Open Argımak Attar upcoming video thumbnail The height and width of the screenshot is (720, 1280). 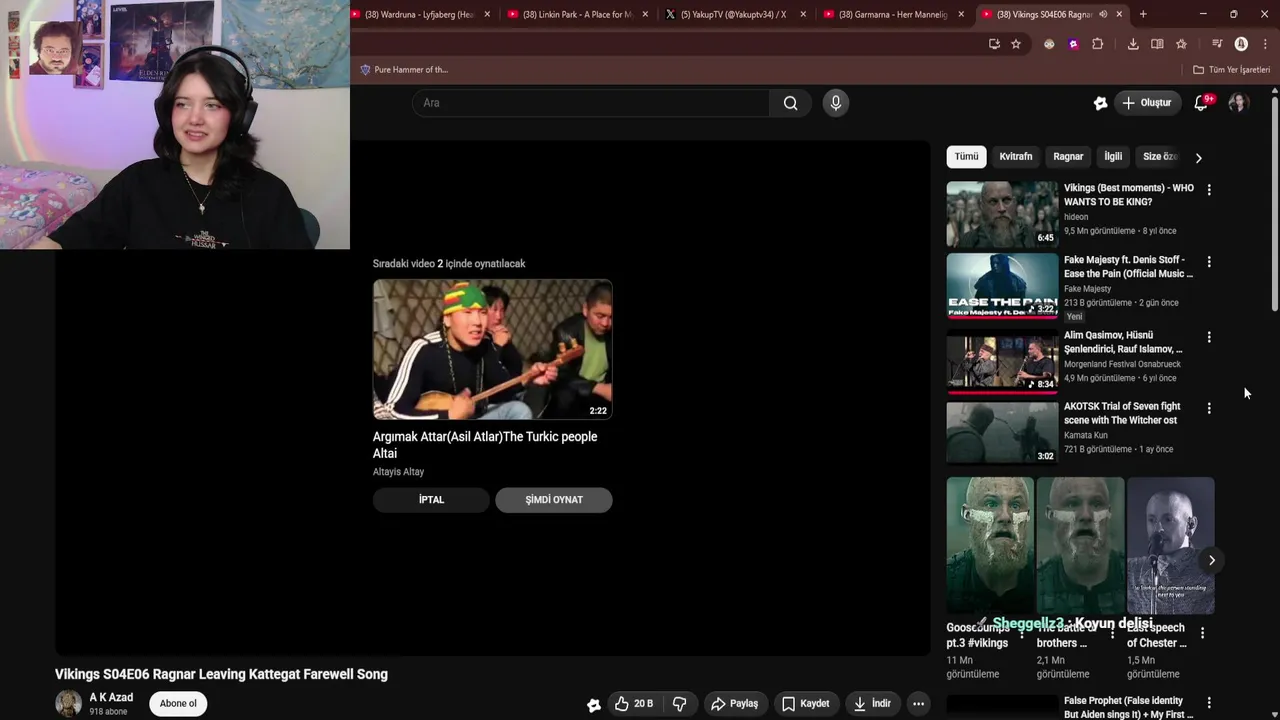492,349
